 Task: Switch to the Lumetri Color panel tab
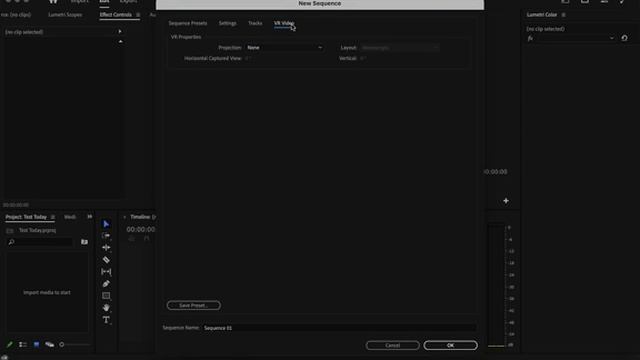tap(542, 15)
